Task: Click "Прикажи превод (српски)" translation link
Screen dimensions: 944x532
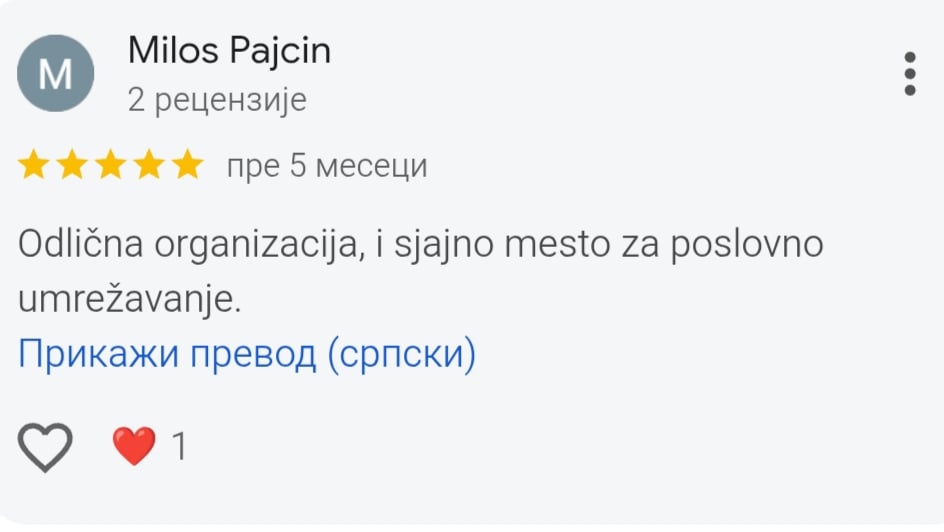Action: 246,354
